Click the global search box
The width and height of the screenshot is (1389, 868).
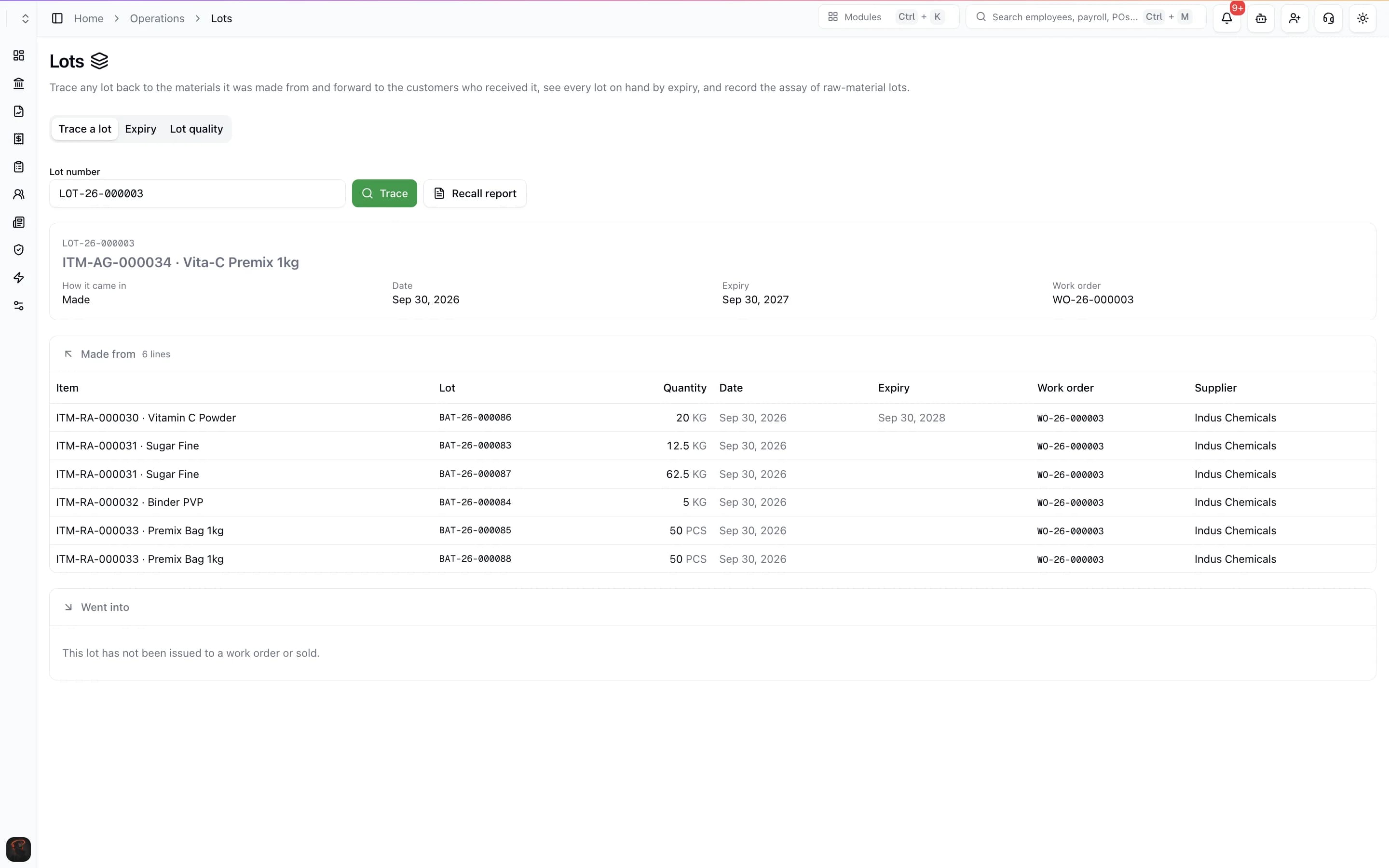click(1085, 17)
